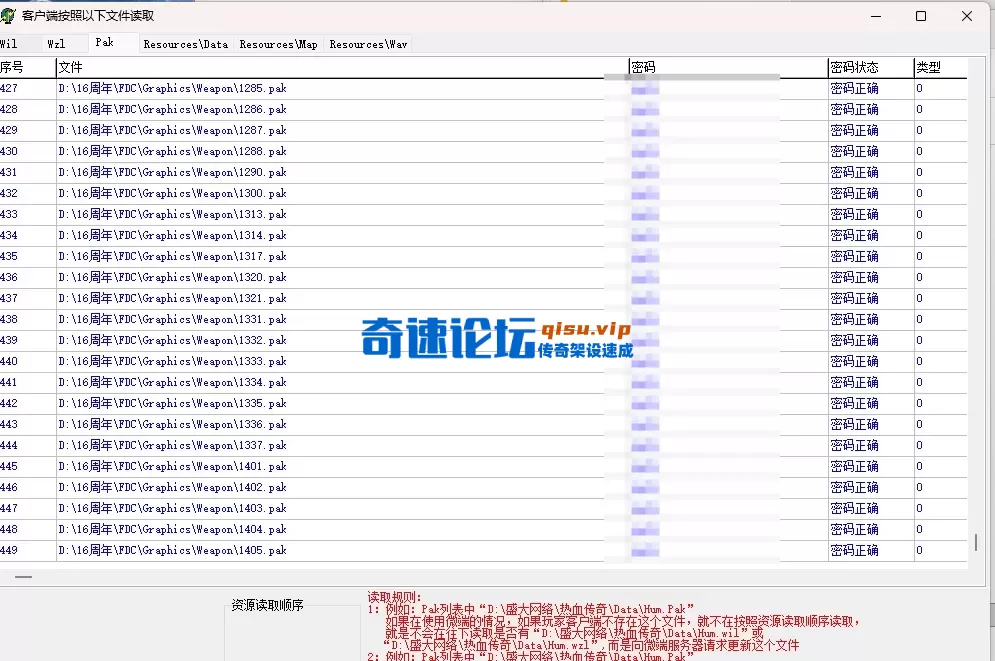Select row Weapon\1405.pak
Image resolution: width=995 pixels, height=661 pixels.
[x=484, y=550]
